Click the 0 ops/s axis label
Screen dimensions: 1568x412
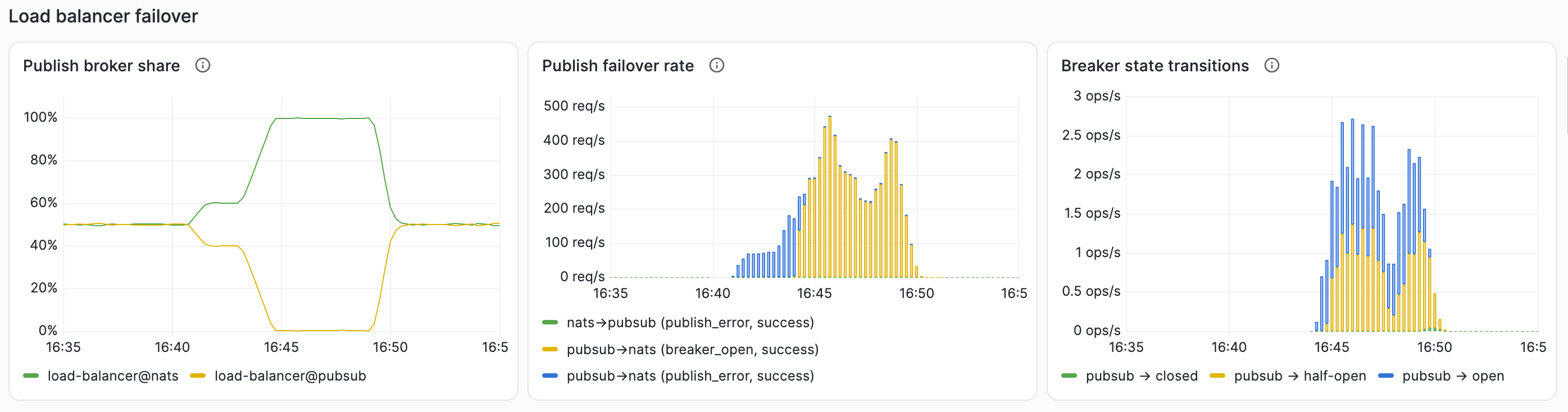1097,331
